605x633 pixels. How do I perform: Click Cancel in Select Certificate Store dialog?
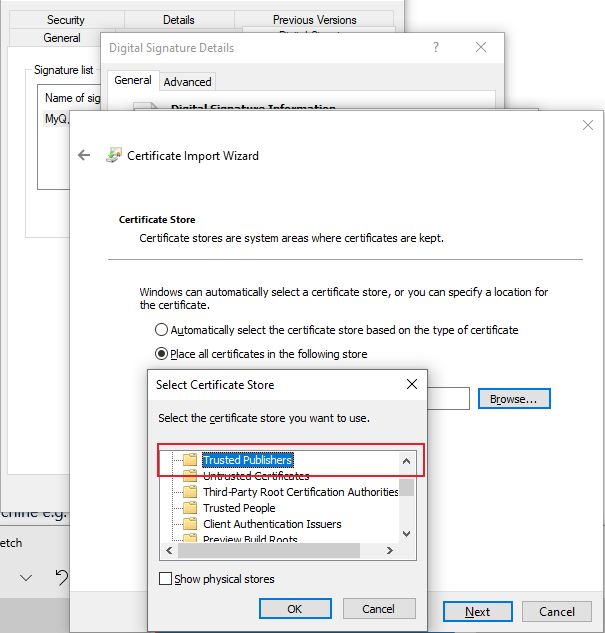[x=379, y=608]
